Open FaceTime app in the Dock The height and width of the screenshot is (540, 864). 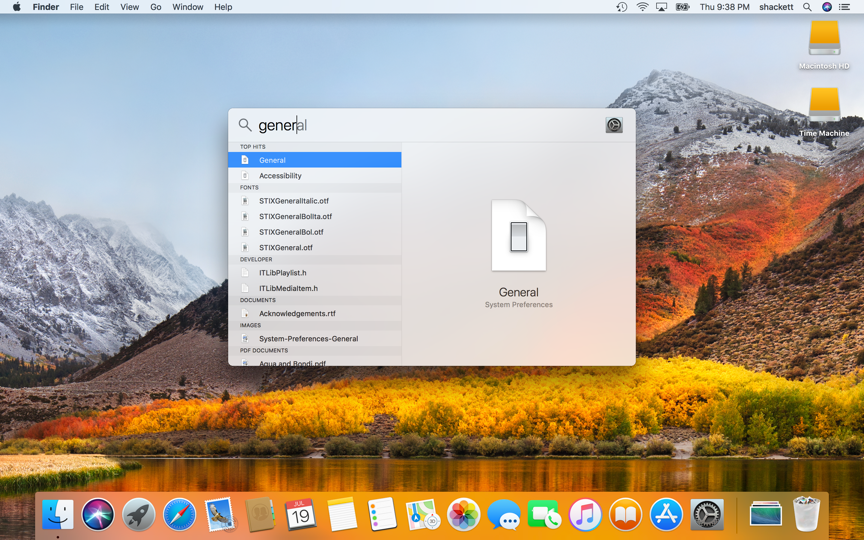544,515
